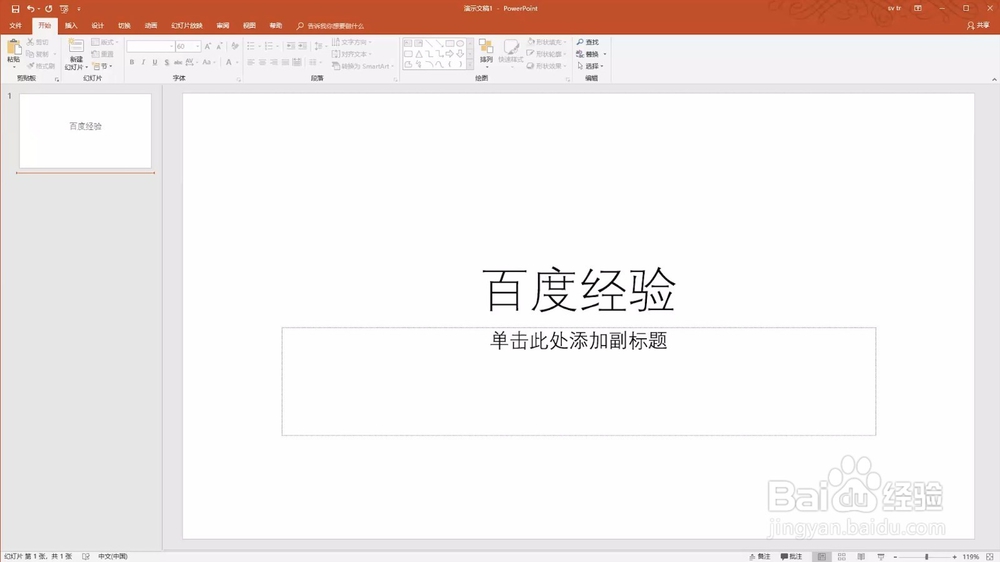Open the 形状效果 (Shape Effects) menu
This screenshot has height=562, width=1000.
(546, 66)
